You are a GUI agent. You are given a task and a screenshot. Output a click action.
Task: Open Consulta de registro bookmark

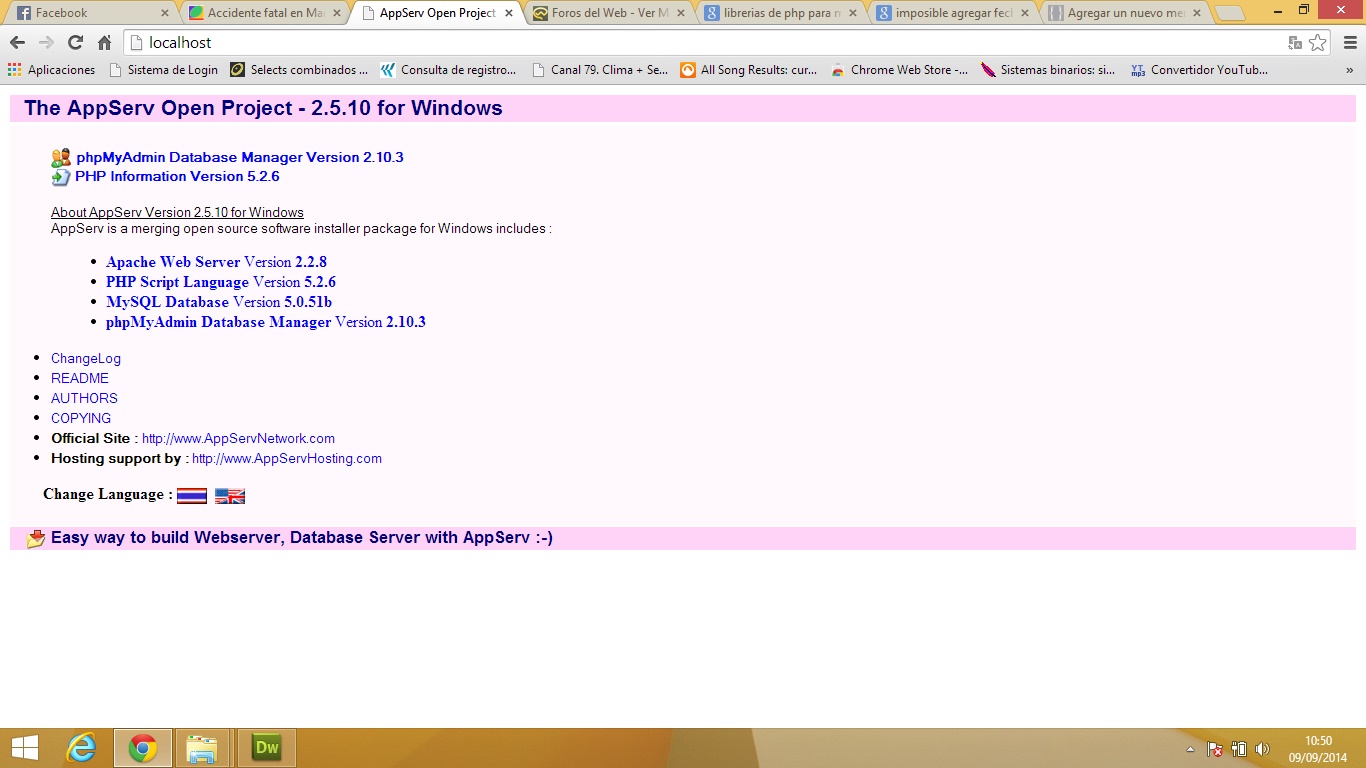pos(449,70)
